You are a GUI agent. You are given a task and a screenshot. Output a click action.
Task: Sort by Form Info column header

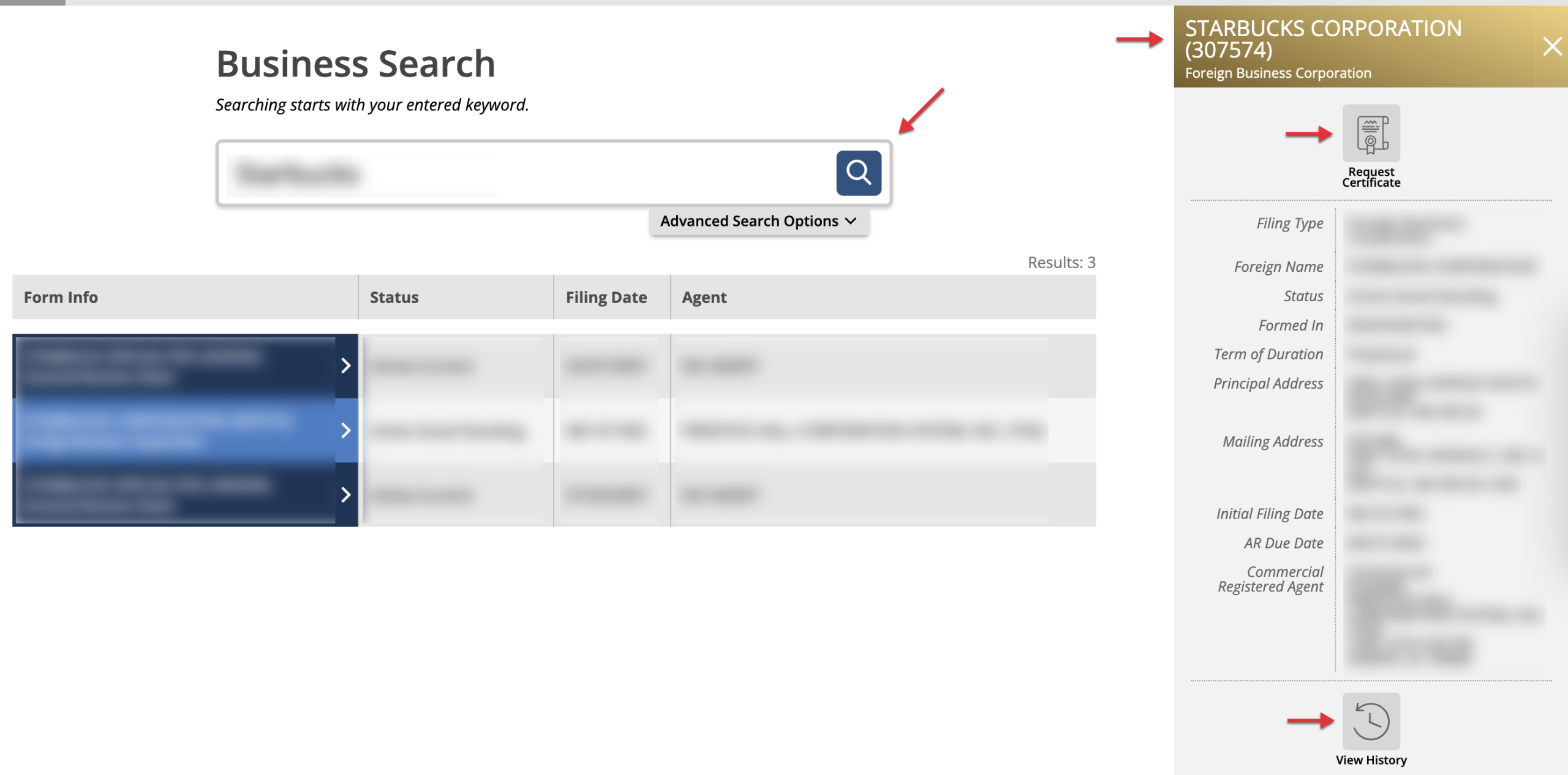pos(61,298)
